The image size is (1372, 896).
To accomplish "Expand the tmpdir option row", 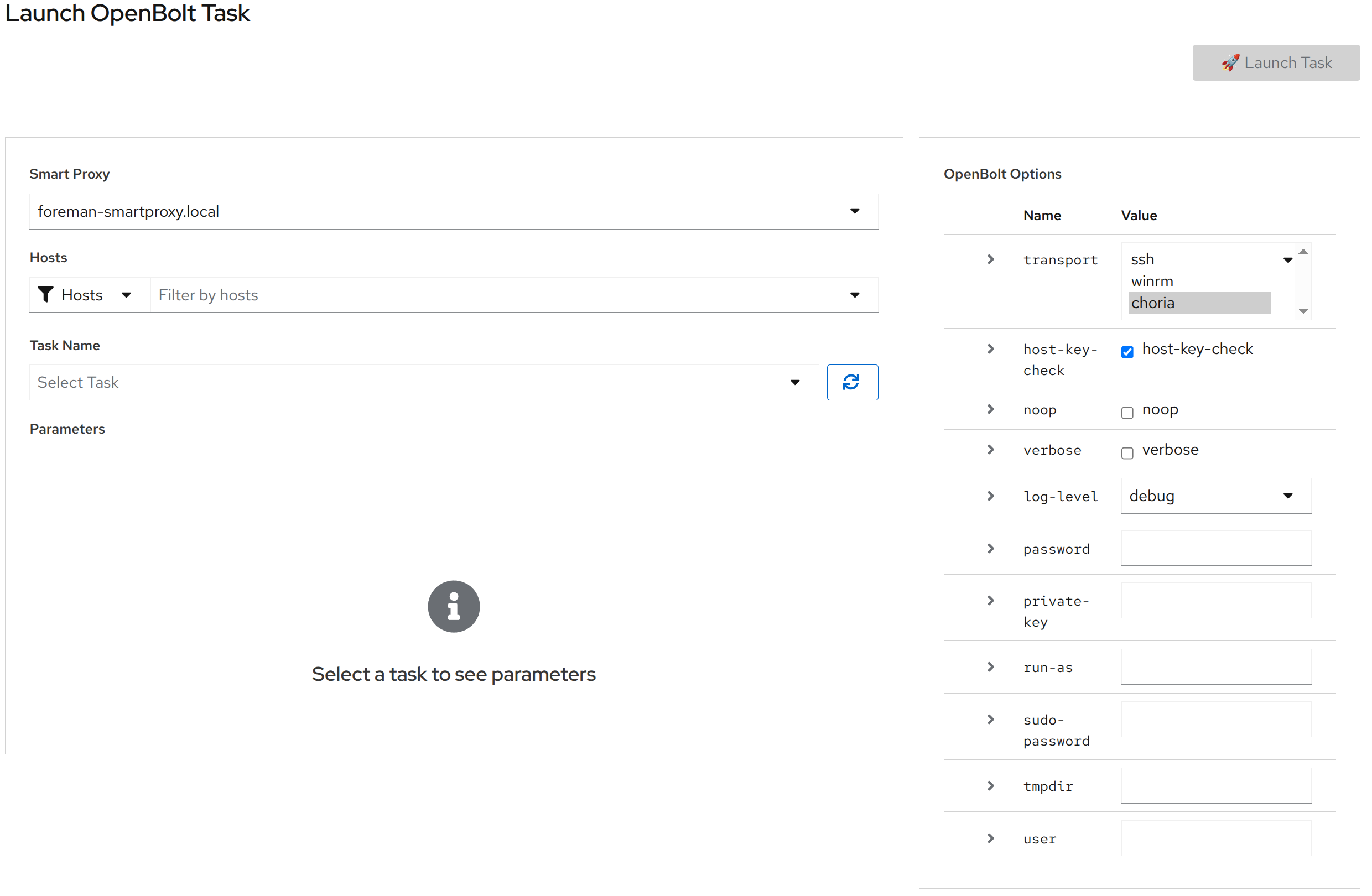I will [x=990, y=785].
